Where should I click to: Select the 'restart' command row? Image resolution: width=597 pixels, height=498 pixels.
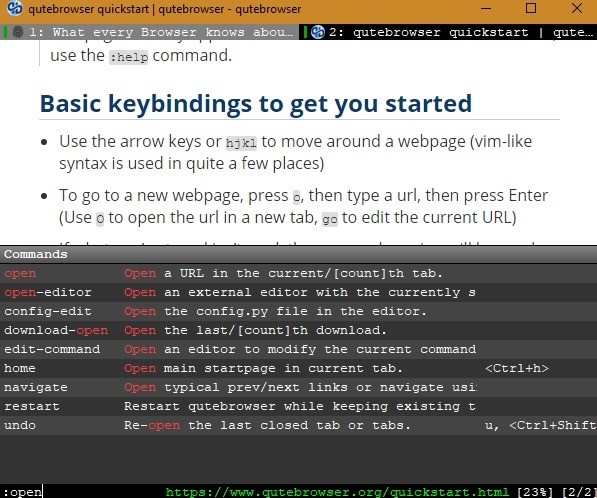coord(298,407)
